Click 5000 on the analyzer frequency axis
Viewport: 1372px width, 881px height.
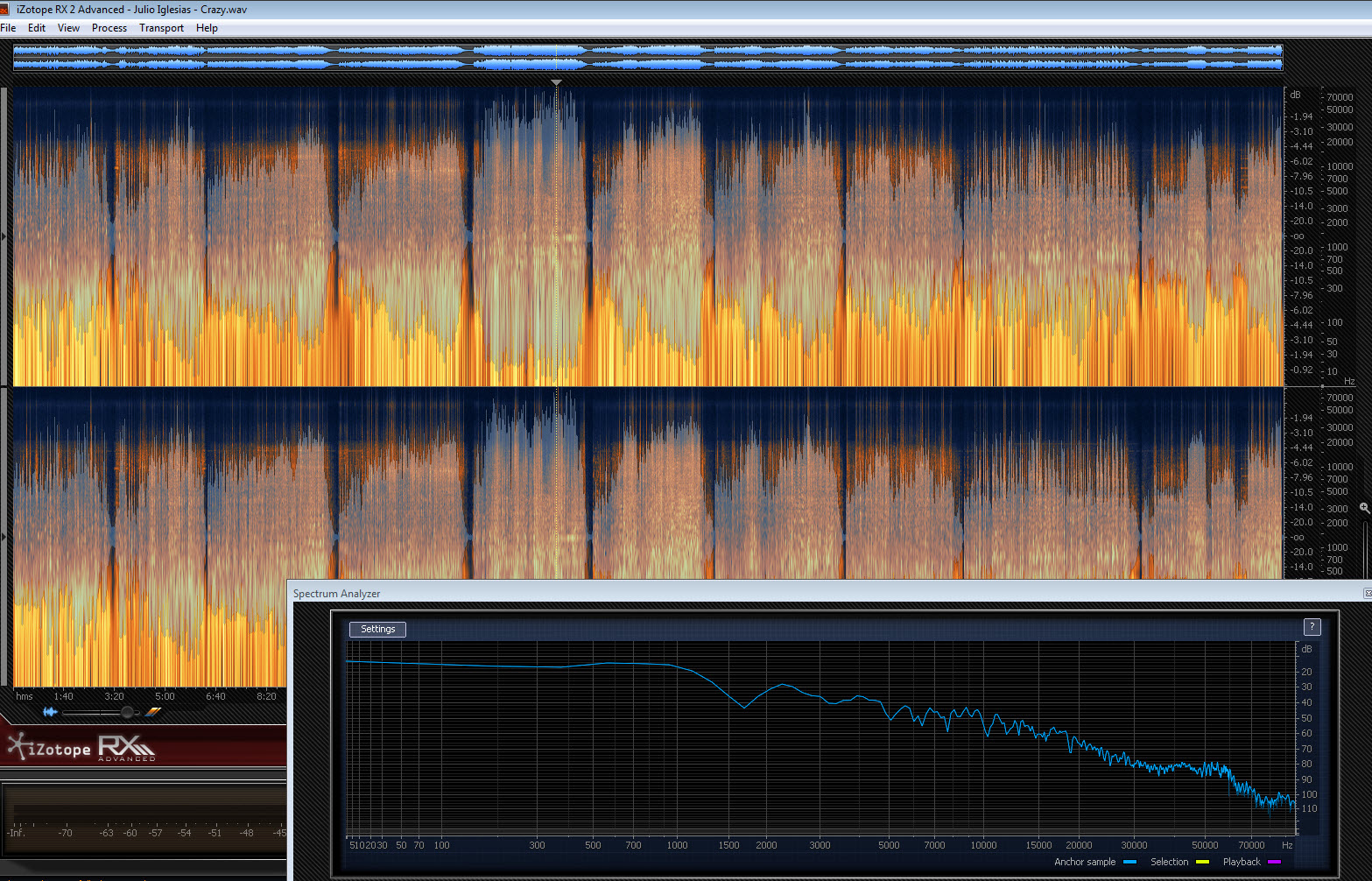pos(889,845)
